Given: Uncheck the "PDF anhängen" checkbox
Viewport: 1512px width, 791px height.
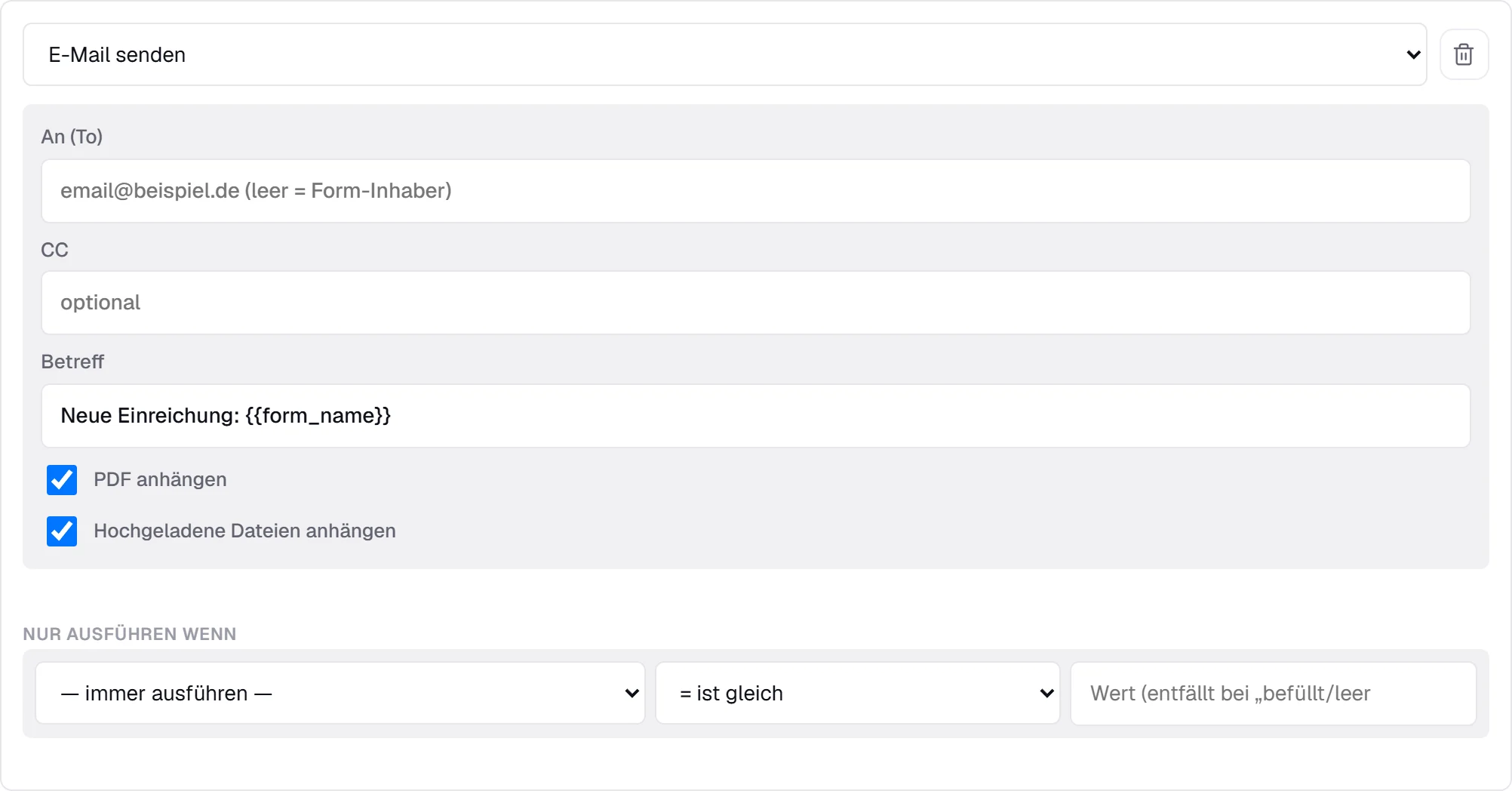Looking at the screenshot, I should 62,480.
